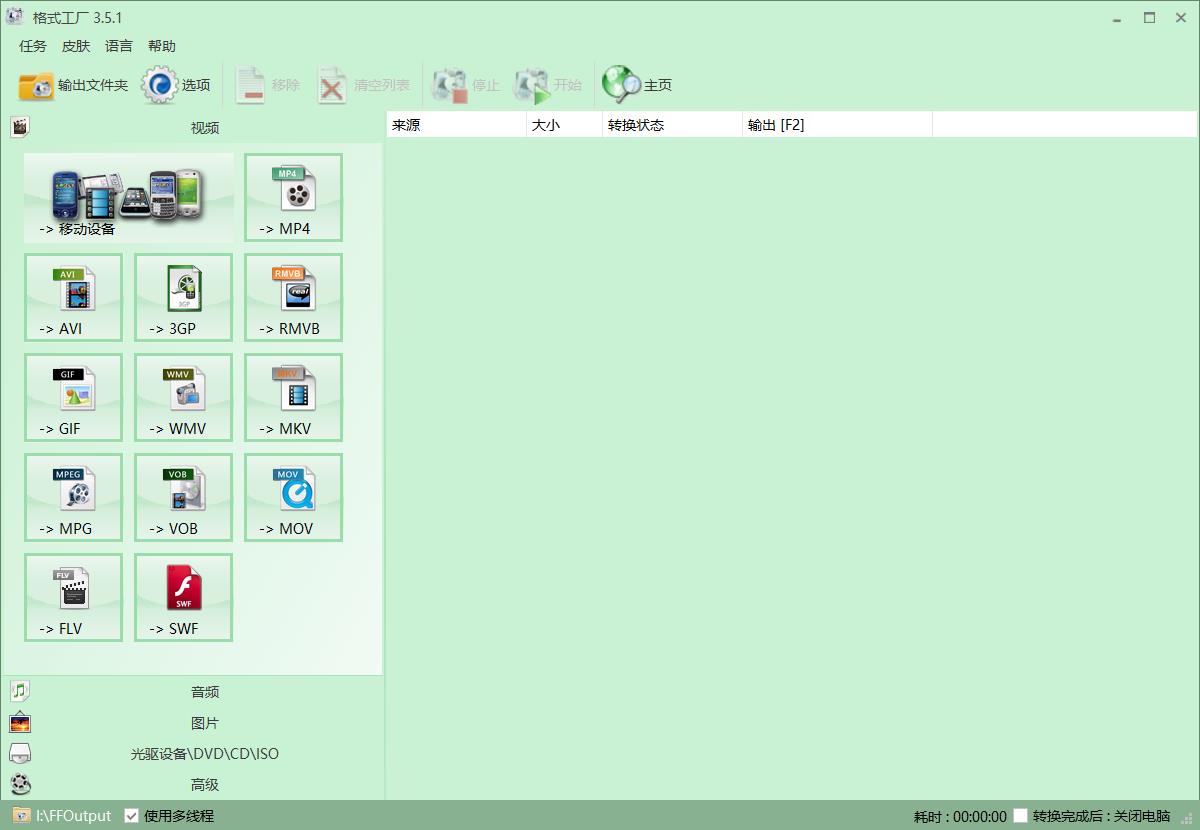Open the 皮肤 skin menu
The height and width of the screenshot is (830, 1200).
[75, 46]
